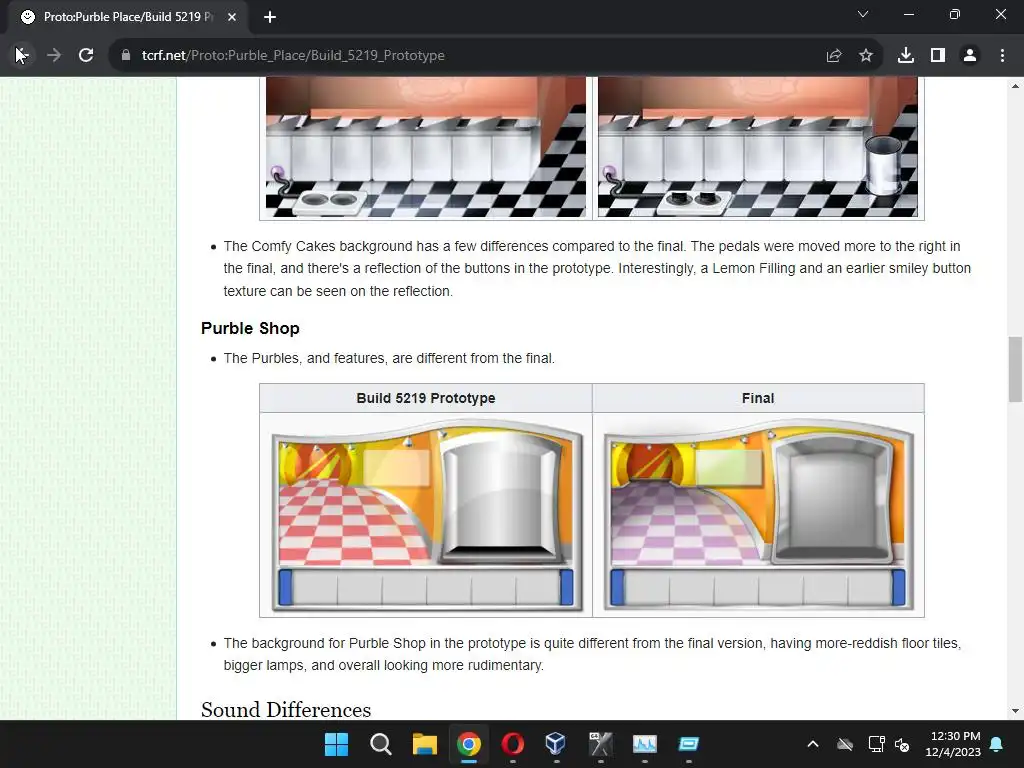Bookmark this page with the star
Screen dimensions: 1024x768
pos(866,56)
